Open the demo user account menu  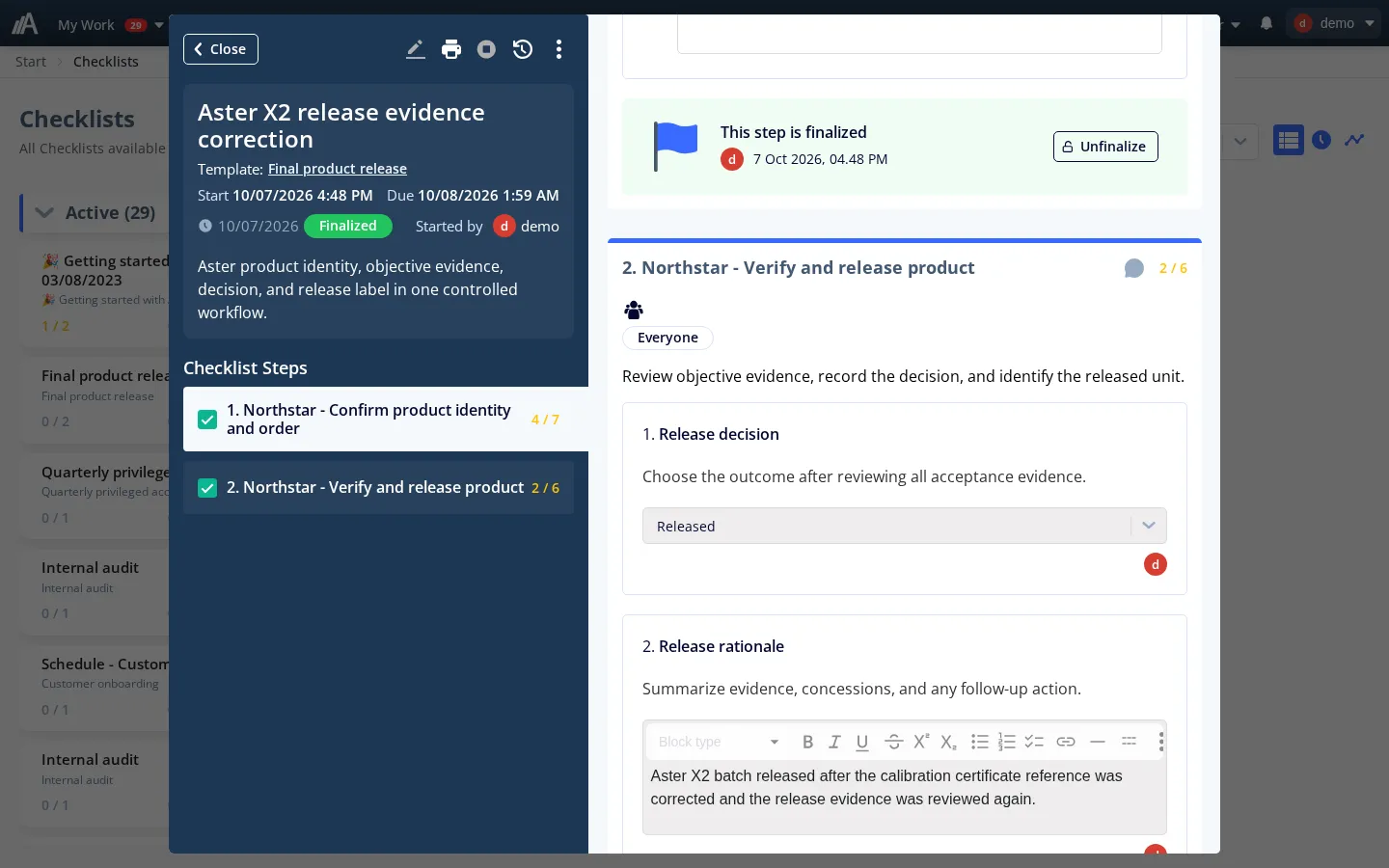(1335, 23)
